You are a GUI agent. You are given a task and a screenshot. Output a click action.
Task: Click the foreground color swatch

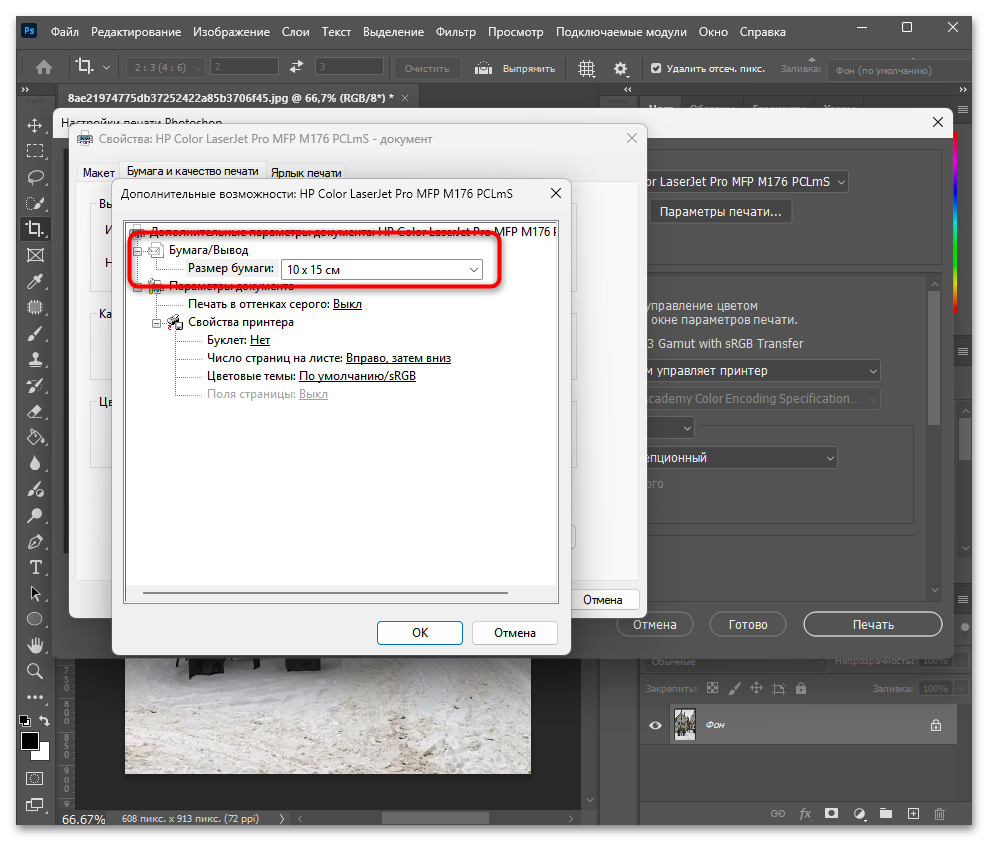30,741
